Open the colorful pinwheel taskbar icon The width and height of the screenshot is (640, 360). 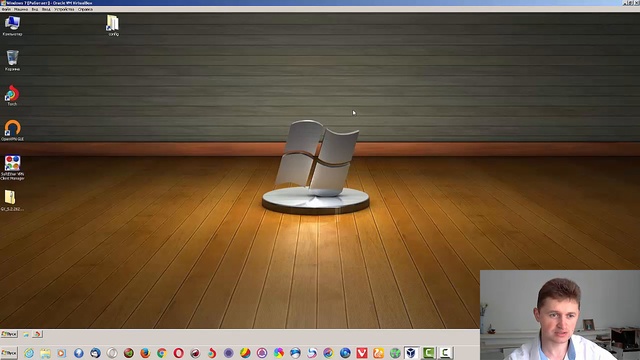coord(279,353)
